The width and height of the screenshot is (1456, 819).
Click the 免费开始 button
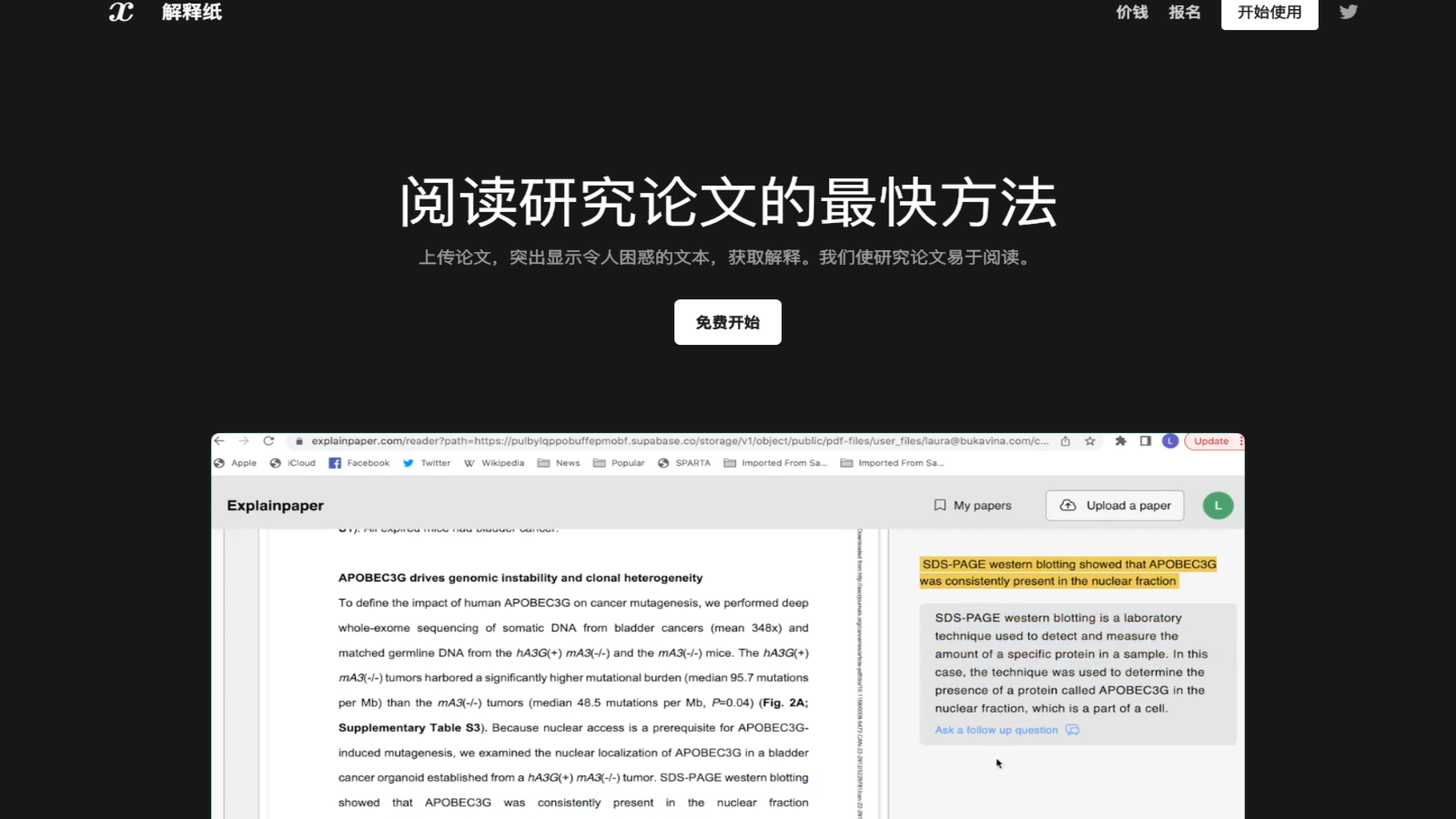[728, 322]
